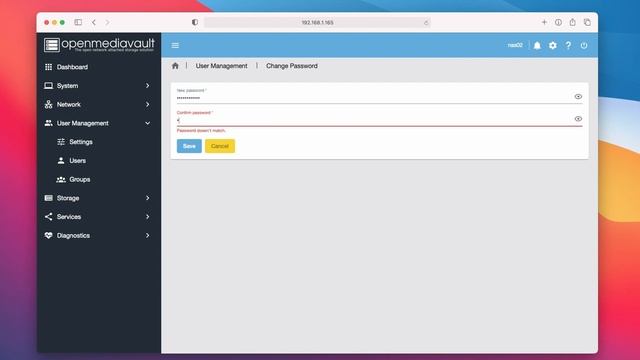Go back in Safari
Screen dimensions: 640x360
tap(94, 22)
